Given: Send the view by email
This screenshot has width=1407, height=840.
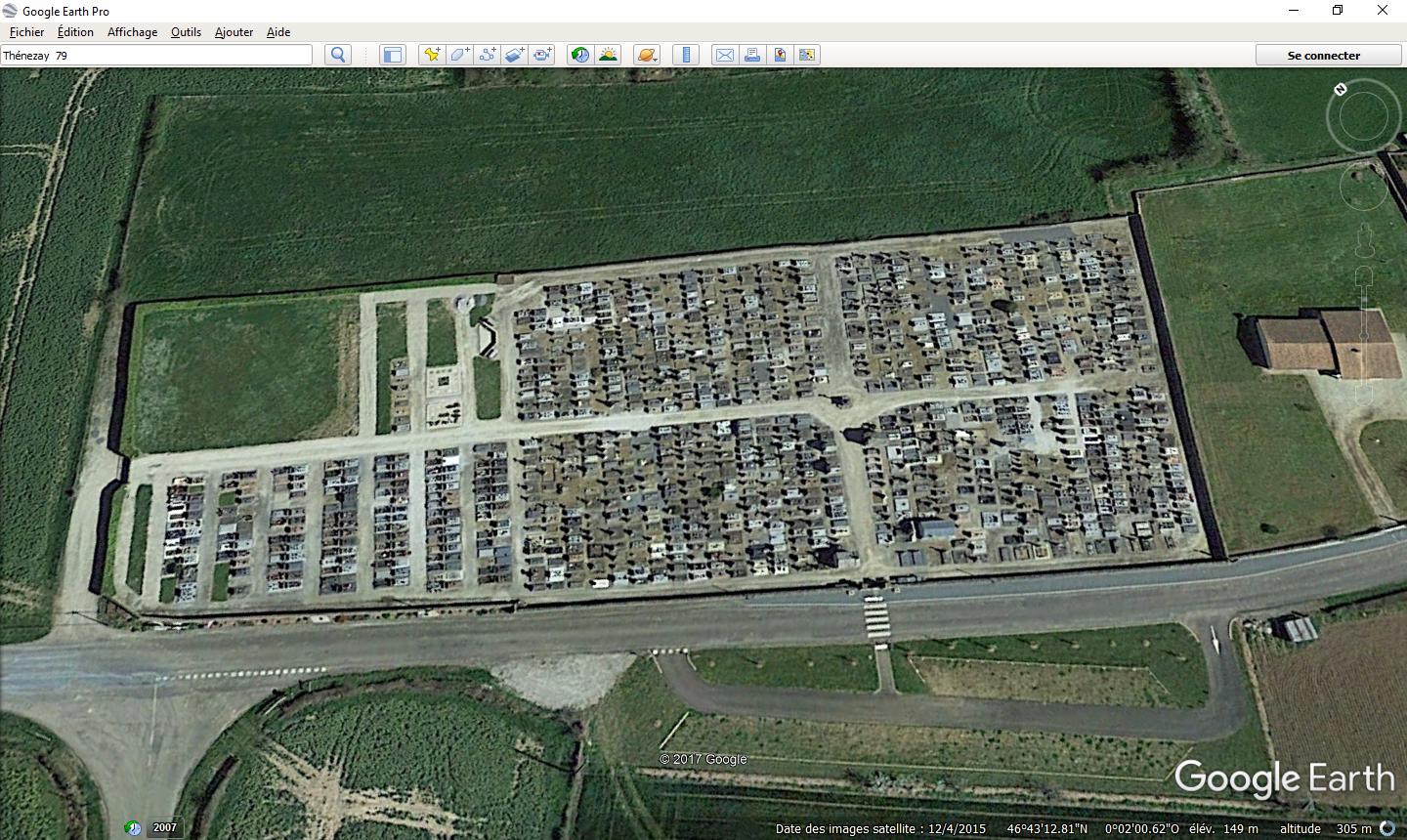Looking at the screenshot, I should [725, 55].
